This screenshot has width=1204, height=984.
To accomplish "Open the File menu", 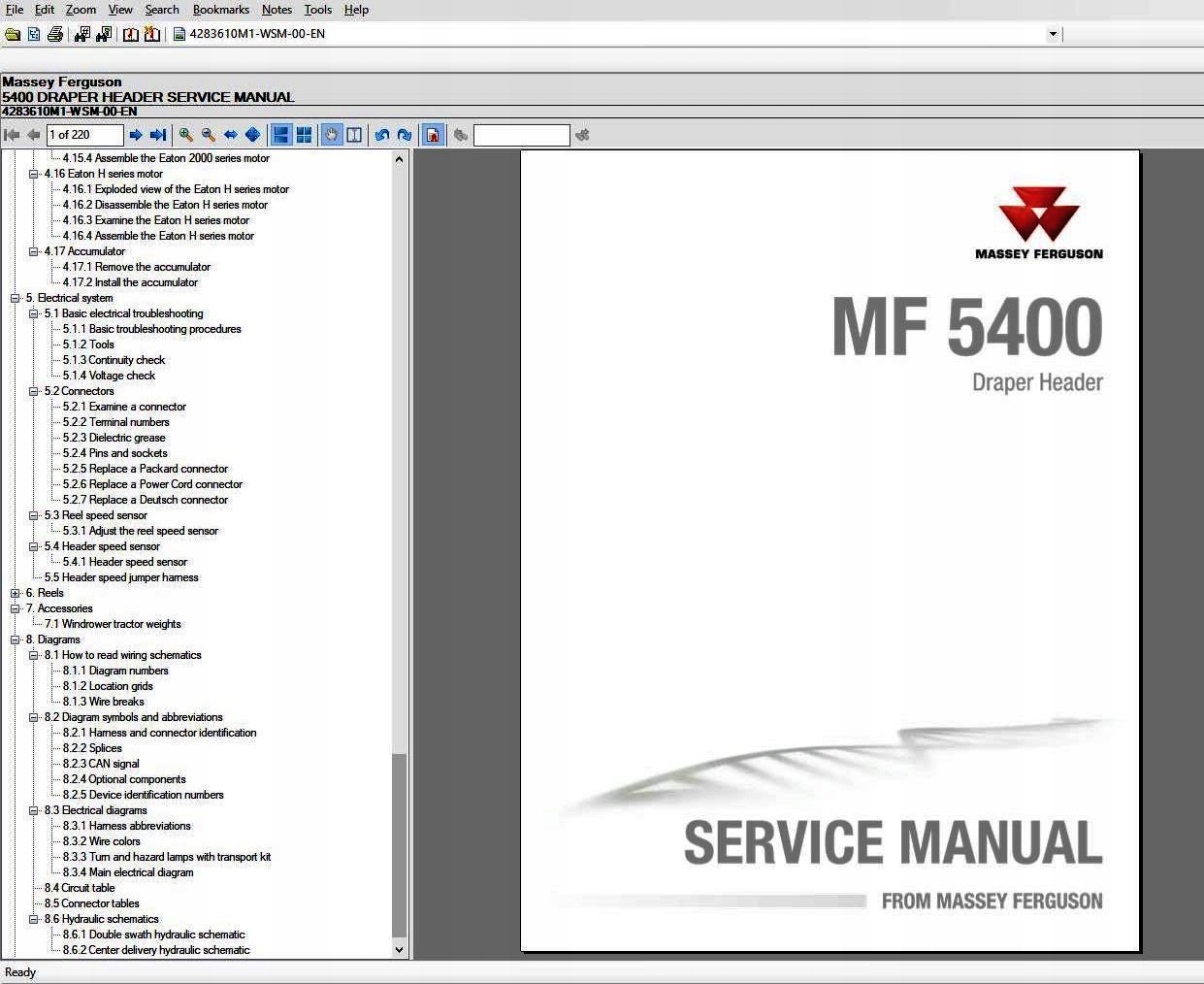I will [15, 10].
